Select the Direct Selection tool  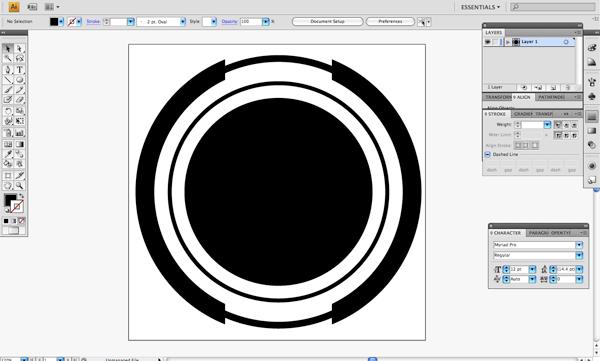pos(20,49)
